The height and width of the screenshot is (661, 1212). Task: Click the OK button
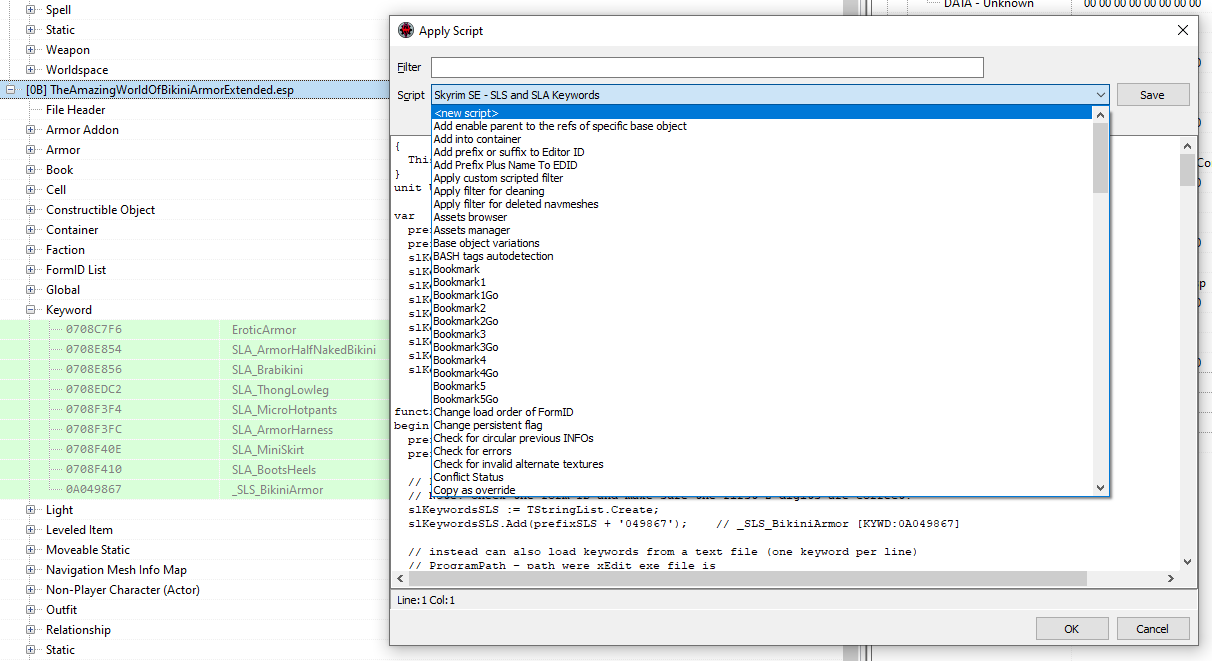[x=1071, y=629]
